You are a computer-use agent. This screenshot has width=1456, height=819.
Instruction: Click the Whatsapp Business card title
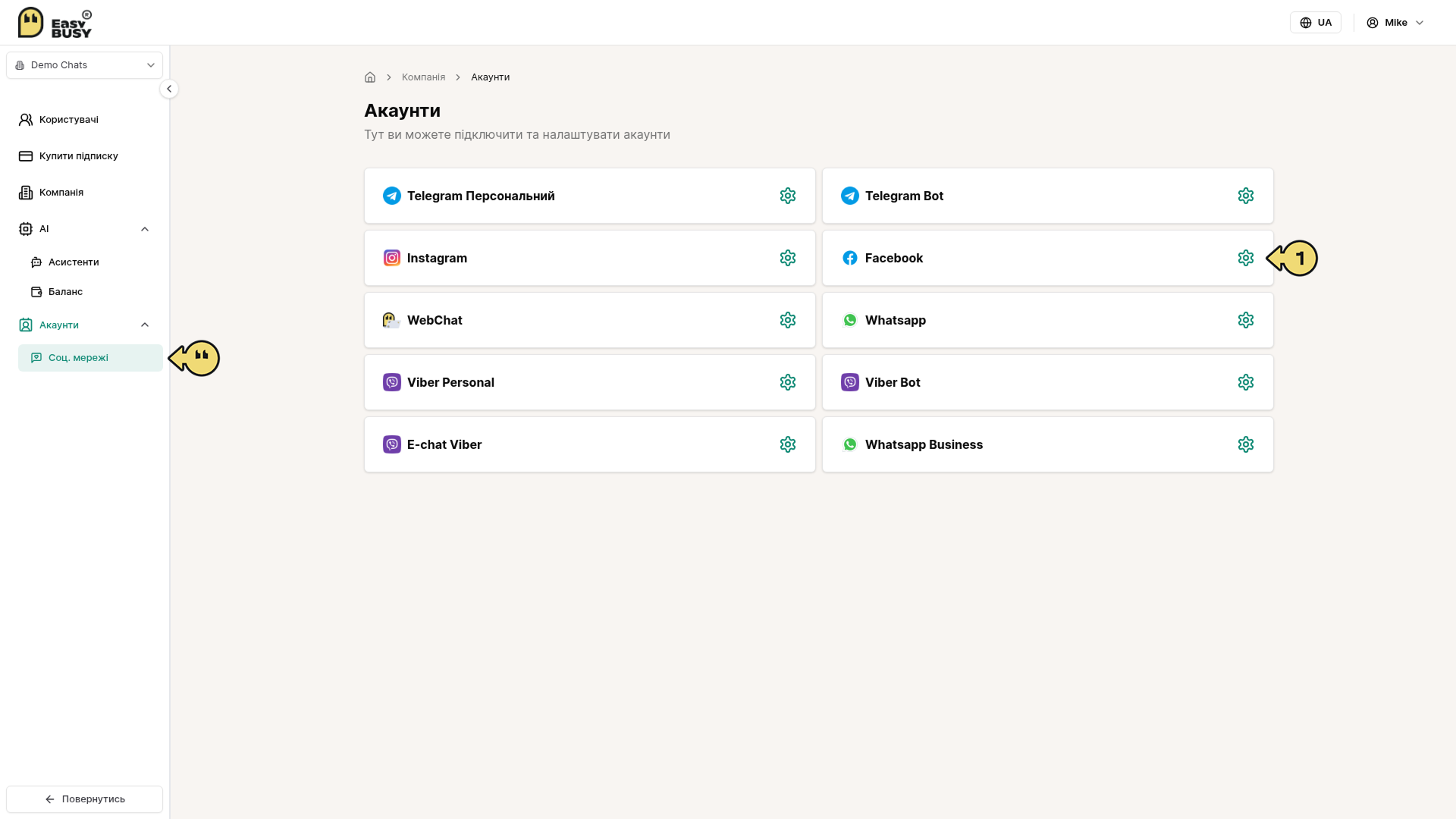(924, 444)
